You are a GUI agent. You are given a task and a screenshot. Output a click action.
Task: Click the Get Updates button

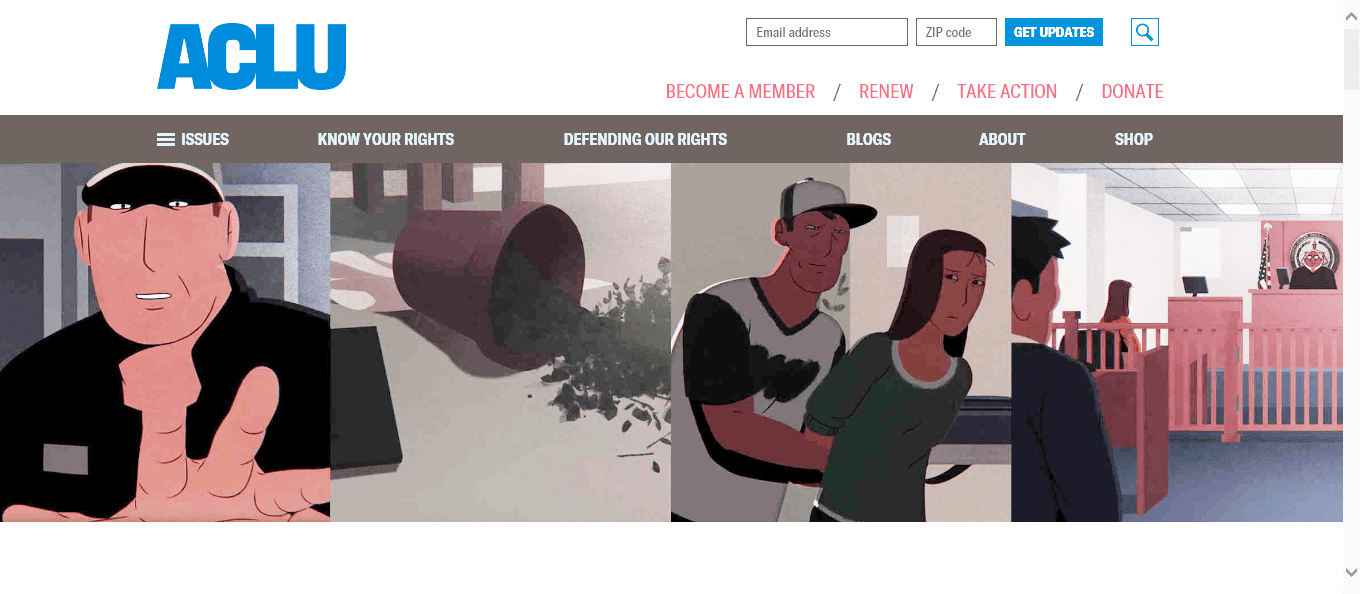[x=1054, y=32]
